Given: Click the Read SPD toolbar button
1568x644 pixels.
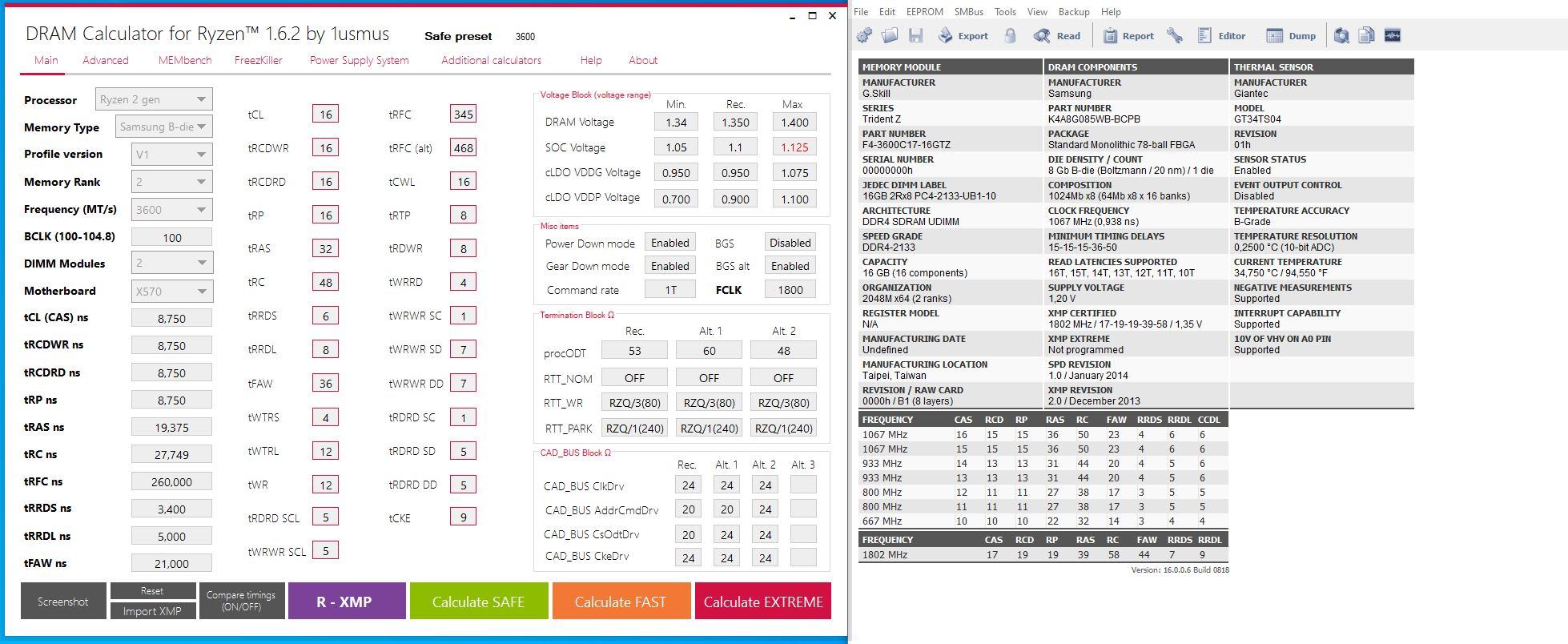Looking at the screenshot, I should (1057, 35).
